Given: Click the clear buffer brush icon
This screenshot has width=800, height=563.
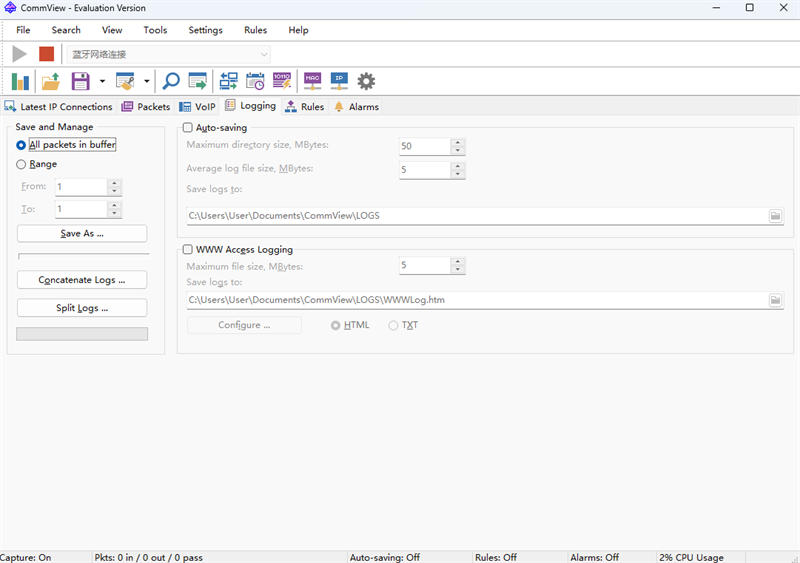Looking at the screenshot, I should 125,81.
